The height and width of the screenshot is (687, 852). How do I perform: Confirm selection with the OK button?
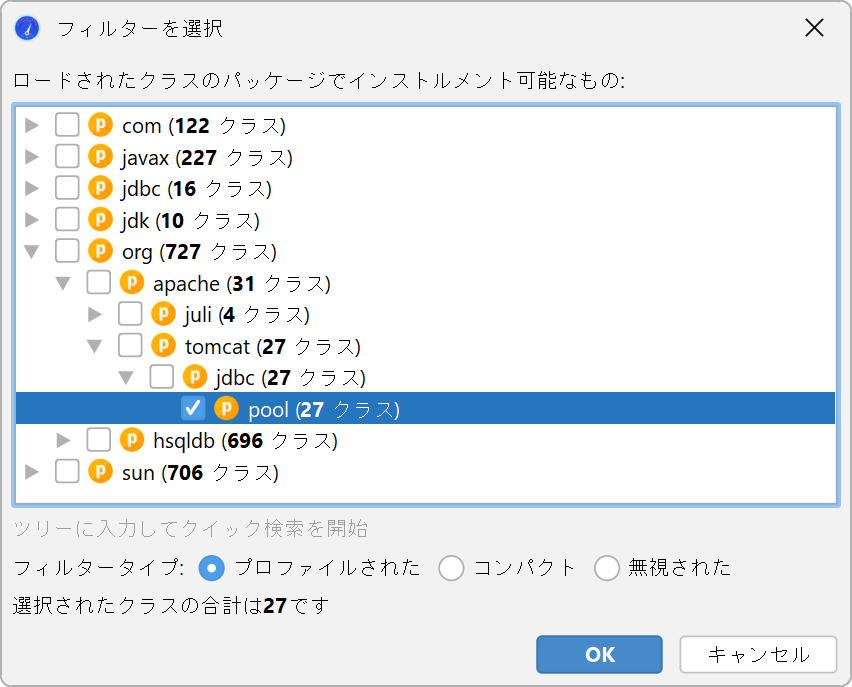coord(599,654)
